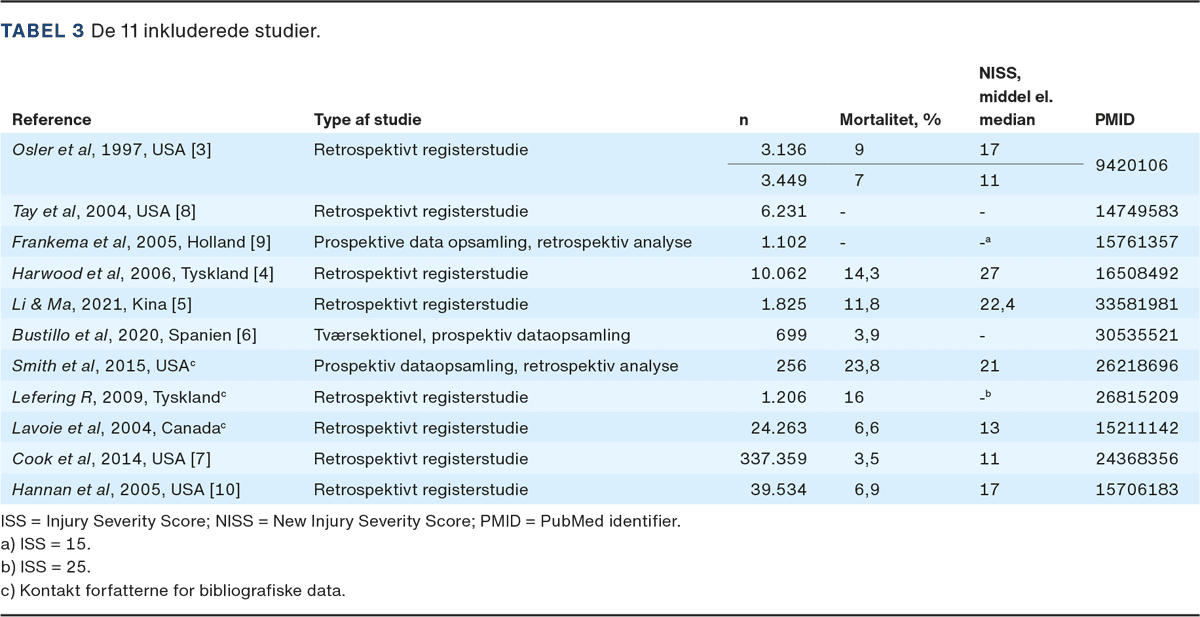The width and height of the screenshot is (1200, 617).
Task: Open PMID 14749583
Action: 1137,212
